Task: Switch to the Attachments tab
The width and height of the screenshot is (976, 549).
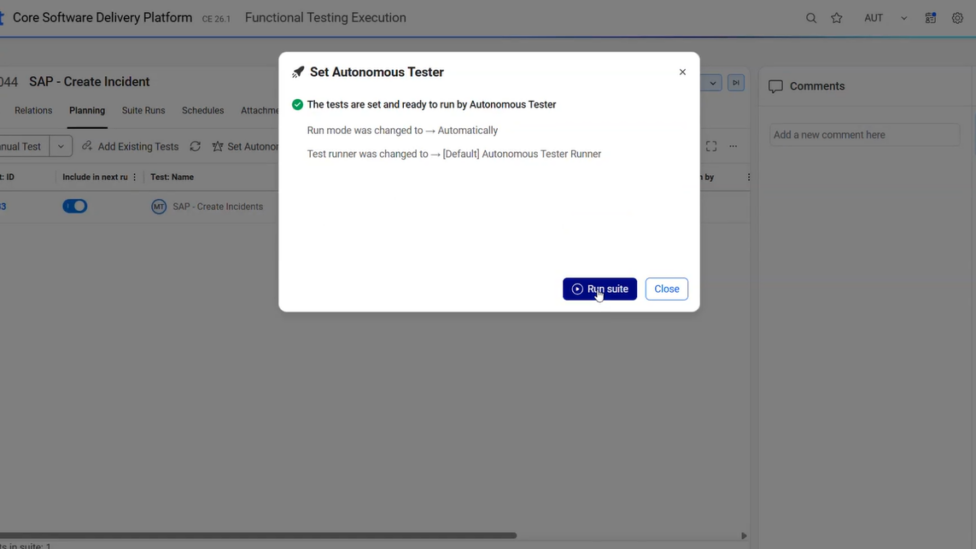Action: coord(260,110)
